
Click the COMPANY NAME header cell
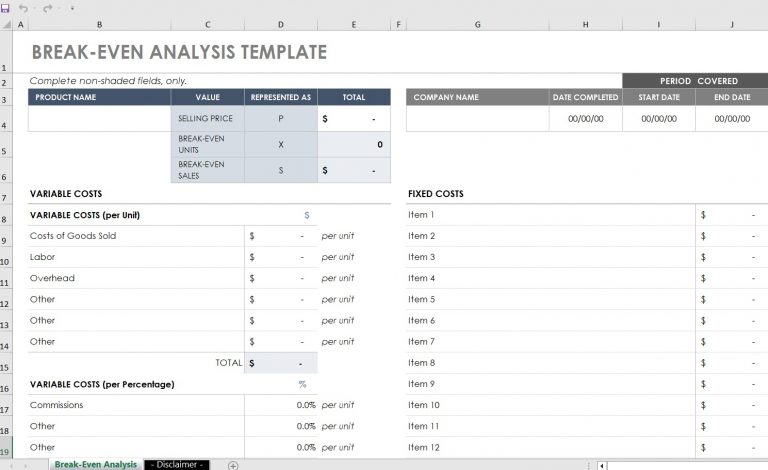coord(478,97)
